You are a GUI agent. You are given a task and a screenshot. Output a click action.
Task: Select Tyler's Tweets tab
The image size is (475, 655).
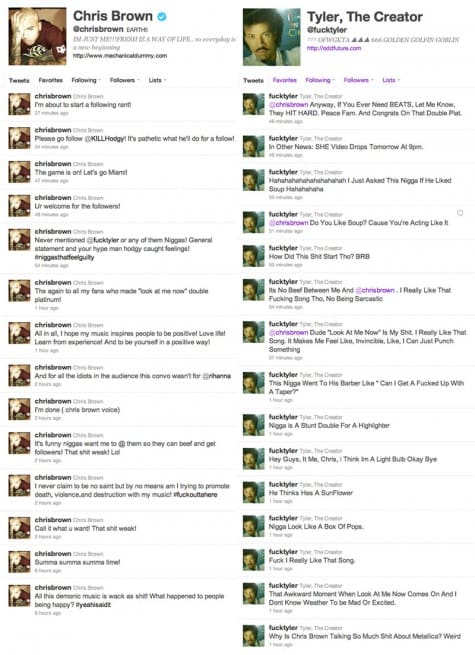[x=254, y=80]
